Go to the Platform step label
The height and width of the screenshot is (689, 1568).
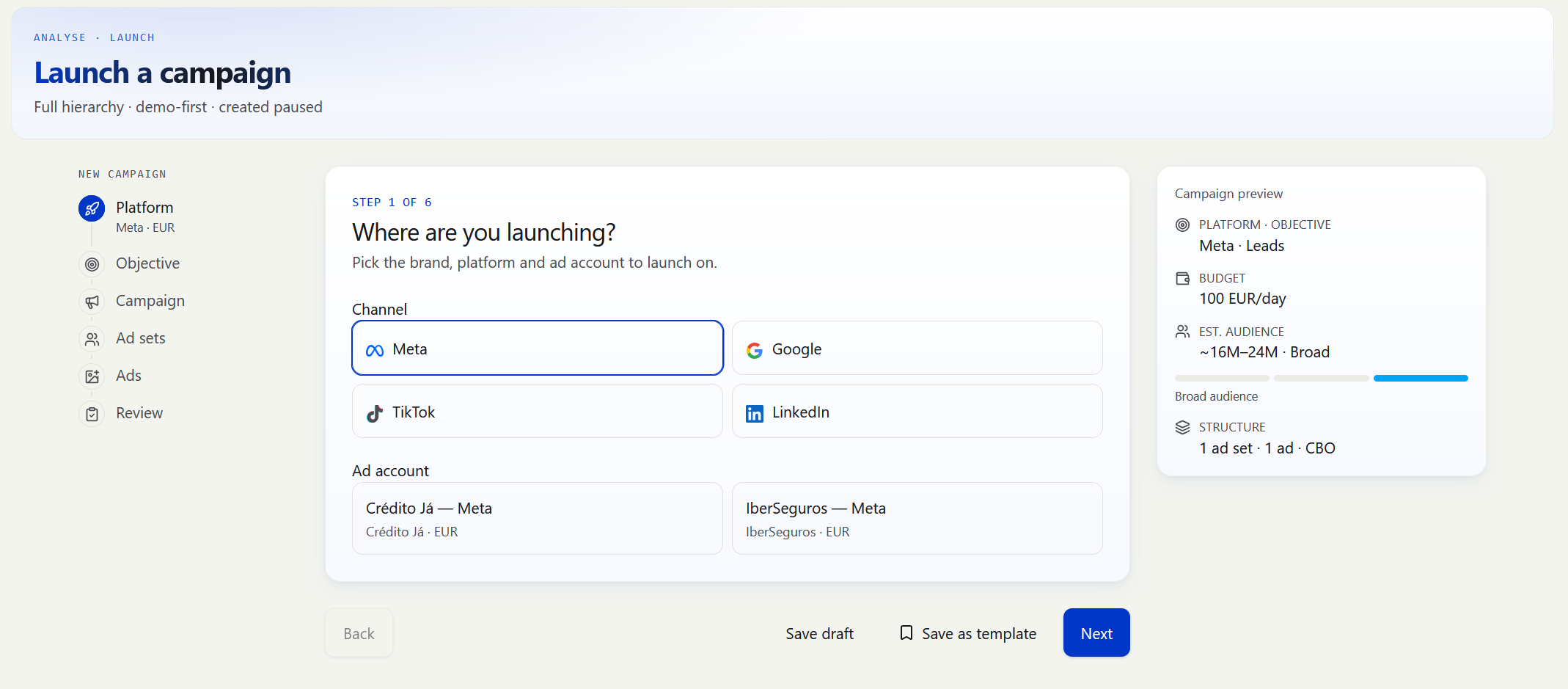point(144,207)
